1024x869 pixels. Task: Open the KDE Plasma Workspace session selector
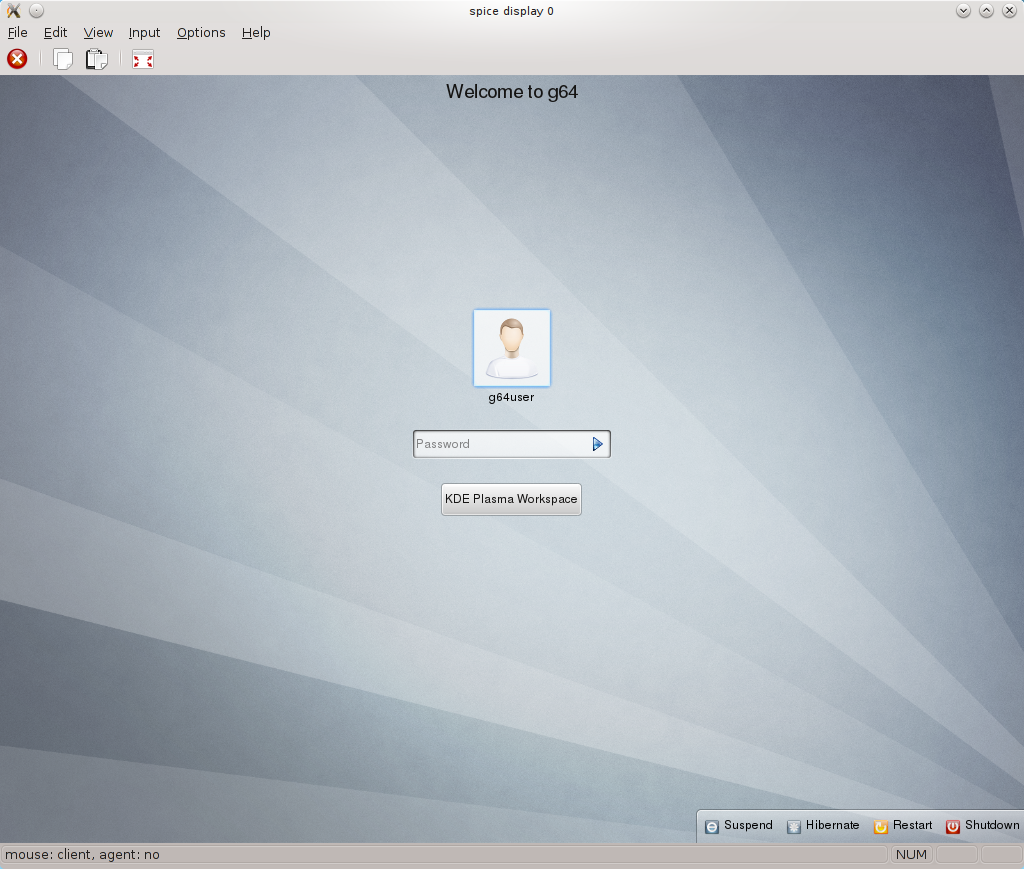[511, 499]
